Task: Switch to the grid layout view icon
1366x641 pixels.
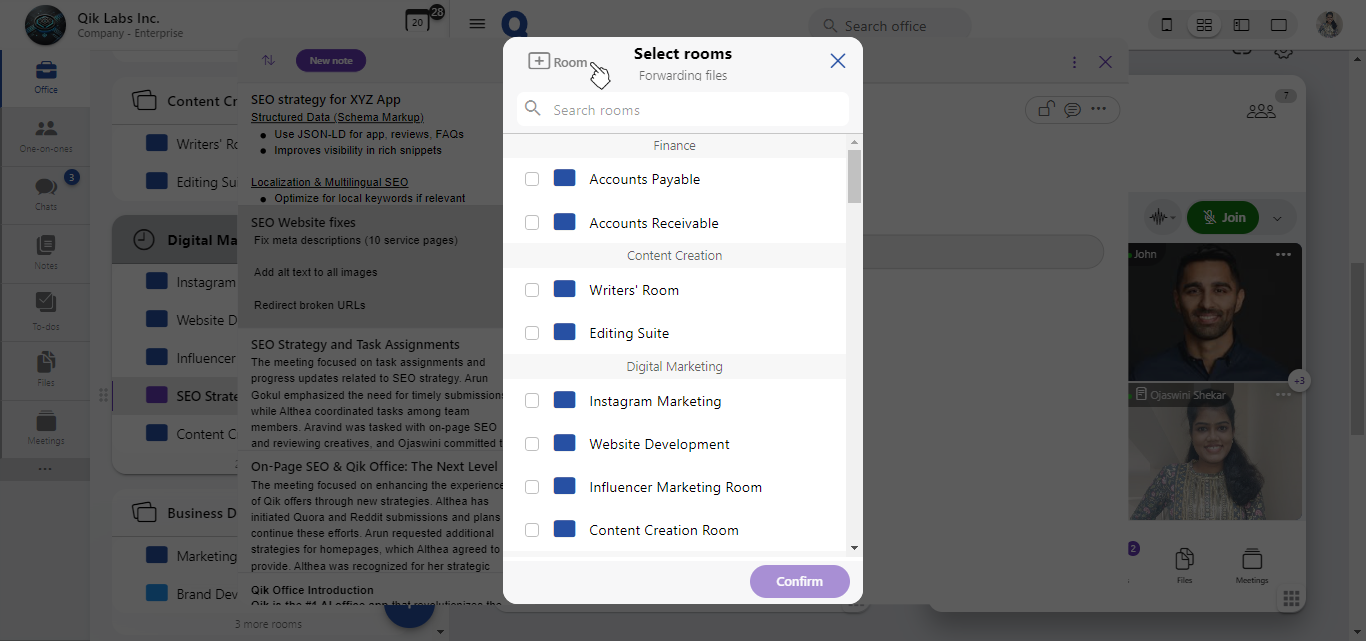Action: (x=1204, y=25)
